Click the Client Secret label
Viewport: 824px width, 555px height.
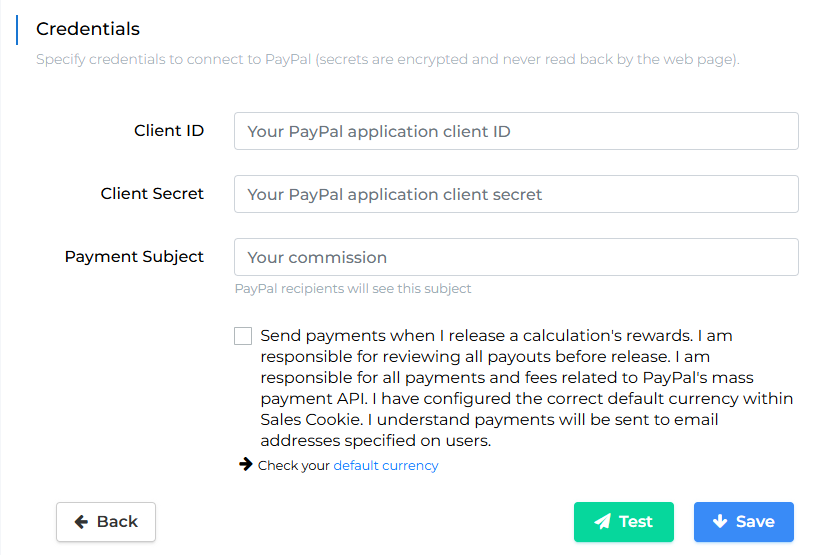[x=152, y=193]
